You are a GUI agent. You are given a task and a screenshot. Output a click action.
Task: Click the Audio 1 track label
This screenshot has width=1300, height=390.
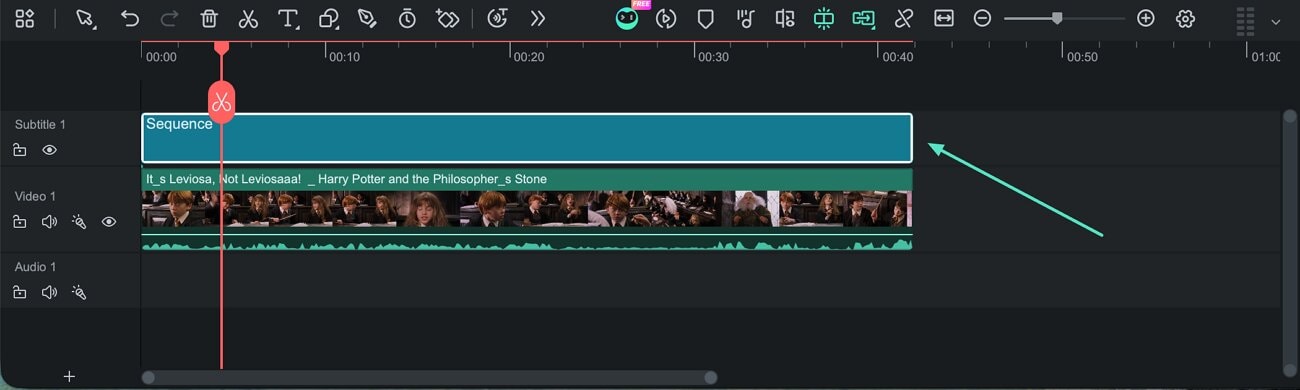pyautogui.click(x=35, y=267)
